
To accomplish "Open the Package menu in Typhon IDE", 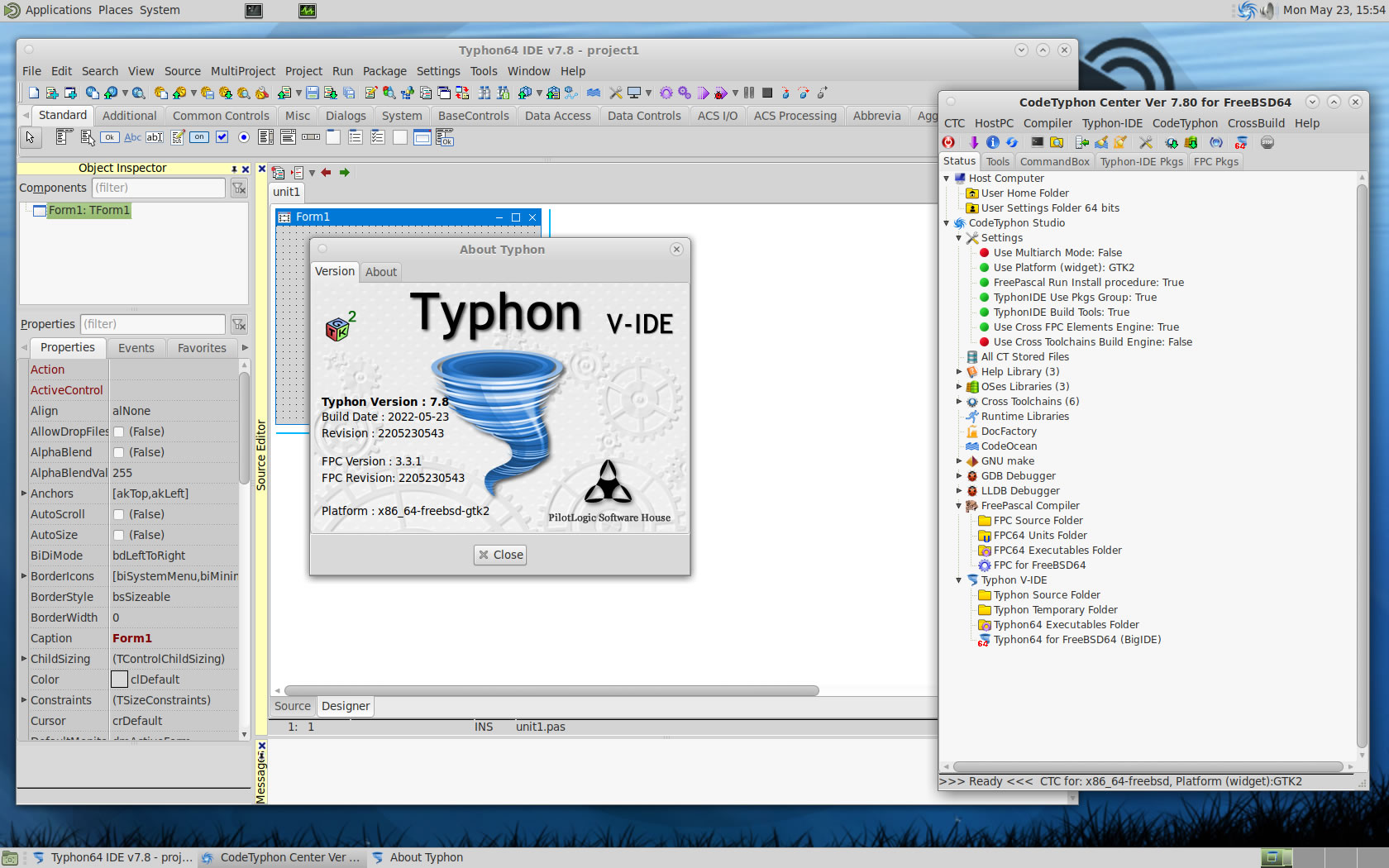I will click(x=384, y=71).
